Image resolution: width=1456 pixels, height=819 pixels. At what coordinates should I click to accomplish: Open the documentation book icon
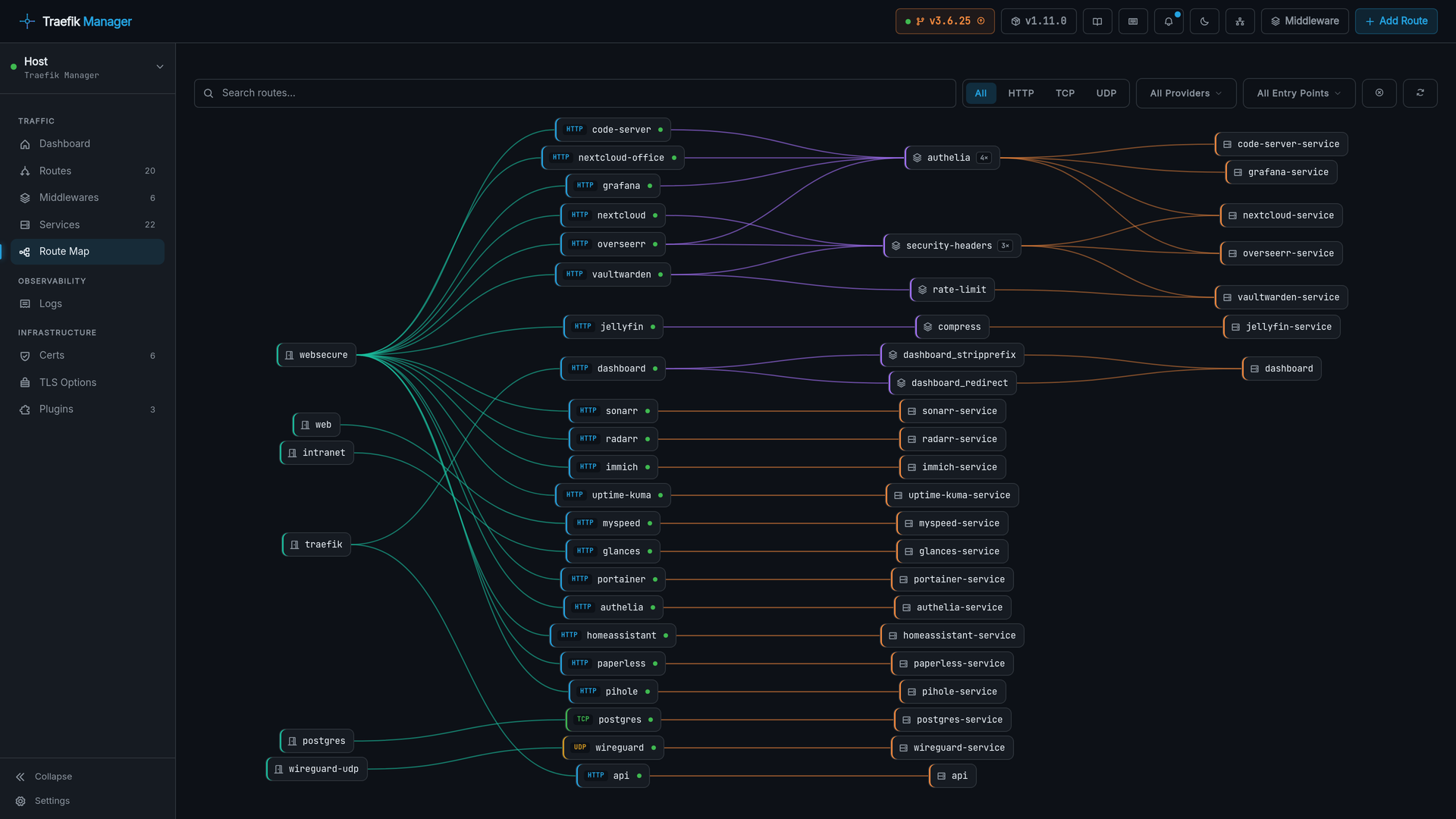click(1097, 21)
